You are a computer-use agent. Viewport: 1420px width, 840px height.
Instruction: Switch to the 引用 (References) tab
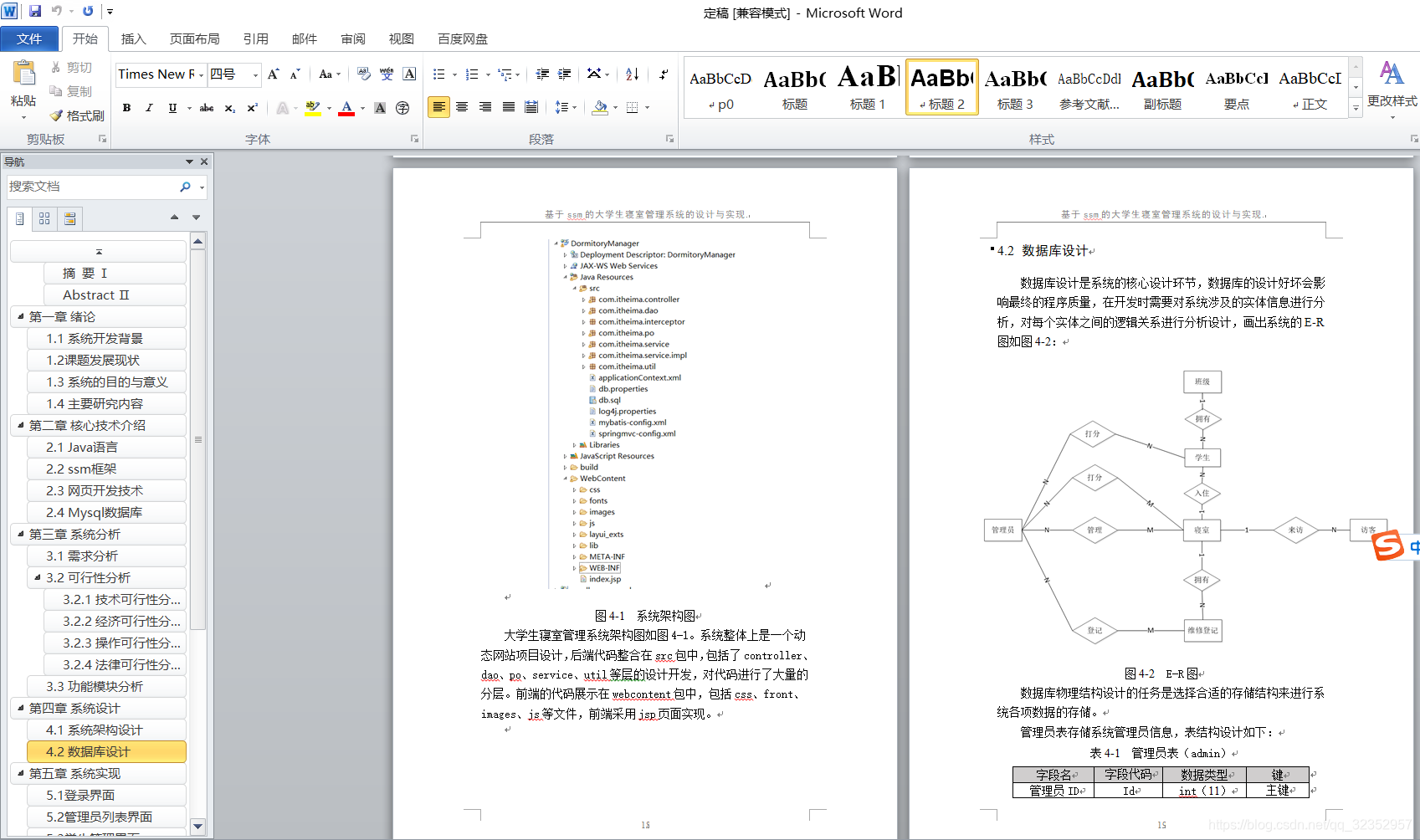click(x=255, y=38)
